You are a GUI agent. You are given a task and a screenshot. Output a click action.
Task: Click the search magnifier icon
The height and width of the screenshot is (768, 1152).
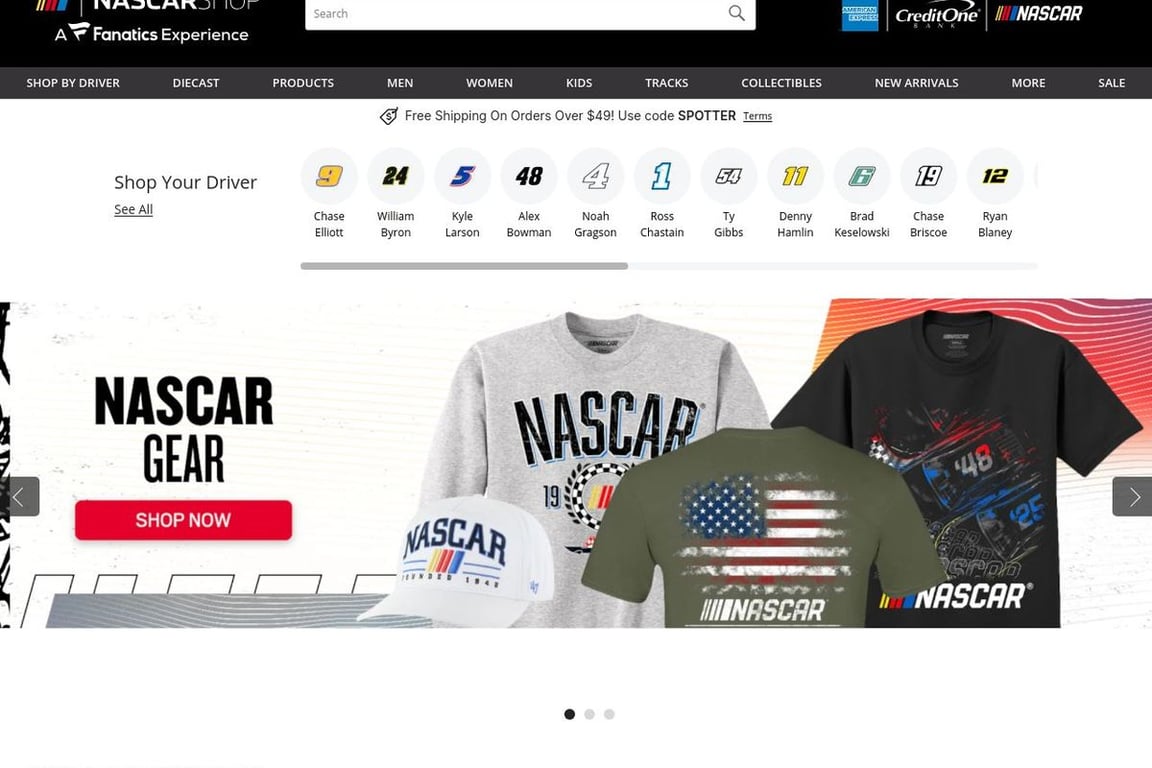(736, 12)
